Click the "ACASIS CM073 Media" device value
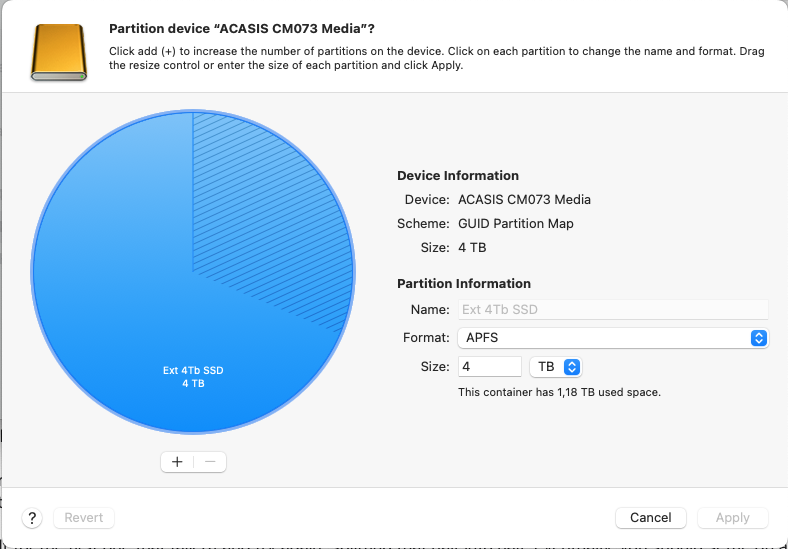Screen dimensions: 788x549 524,199
